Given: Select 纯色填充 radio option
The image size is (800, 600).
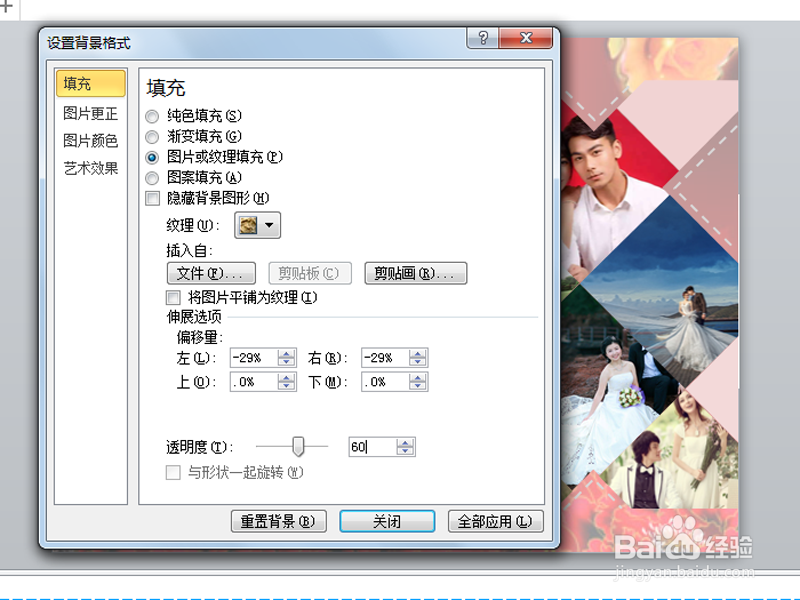Looking at the screenshot, I should tap(152, 116).
